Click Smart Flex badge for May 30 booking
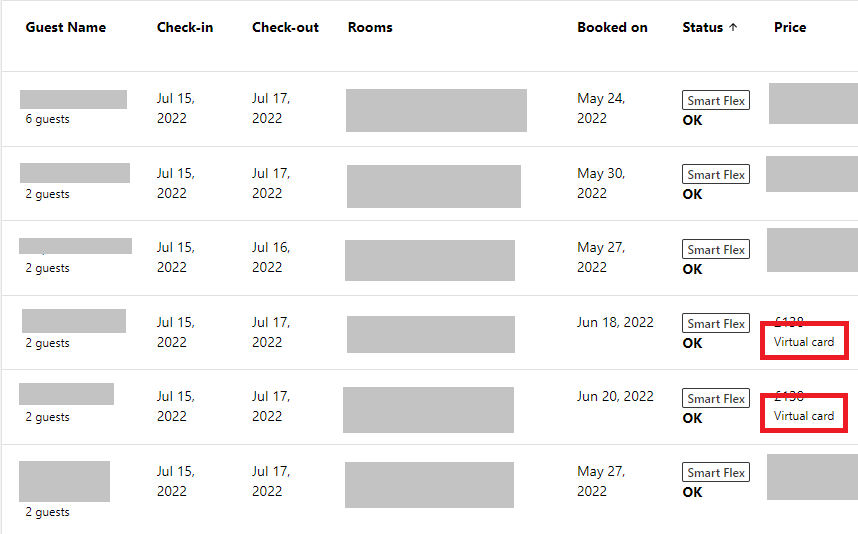This screenshot has width=858, height=534. pos(716,175)
